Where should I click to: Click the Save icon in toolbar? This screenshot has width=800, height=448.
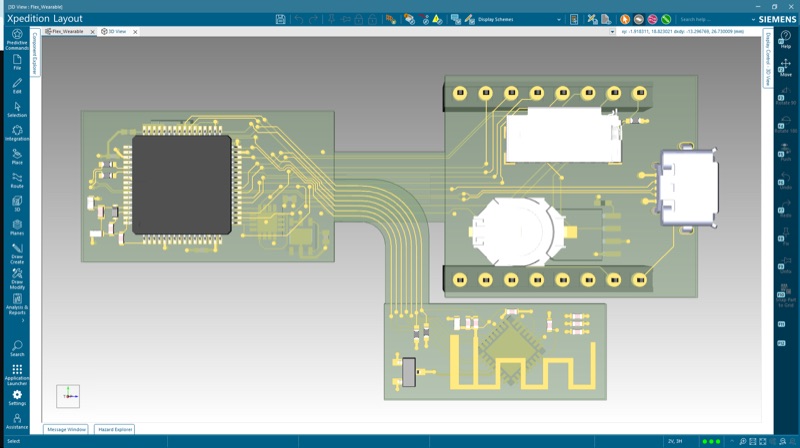click(x=281, y=19)
